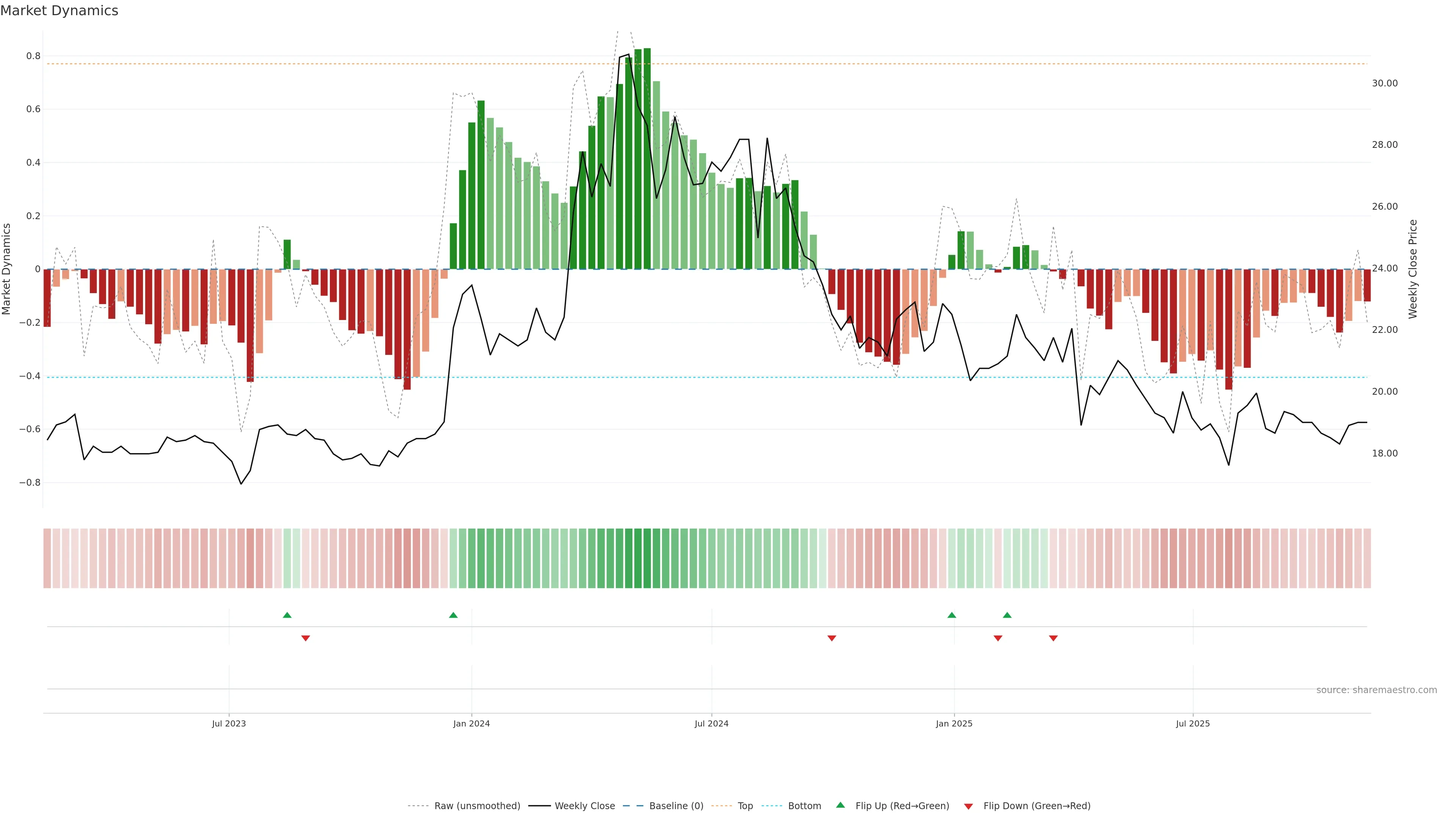Click the Market Dynamics chart title
This screenshot has height=819, width=1456.
point(60,11)
